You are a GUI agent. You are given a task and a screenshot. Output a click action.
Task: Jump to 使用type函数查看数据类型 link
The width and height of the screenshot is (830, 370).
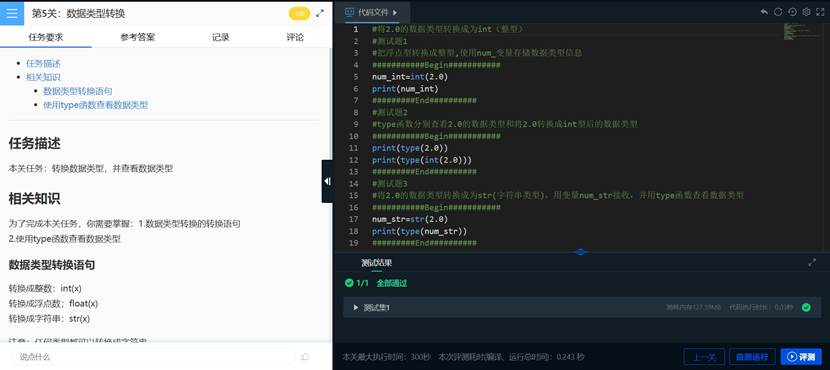click(96, 105)
